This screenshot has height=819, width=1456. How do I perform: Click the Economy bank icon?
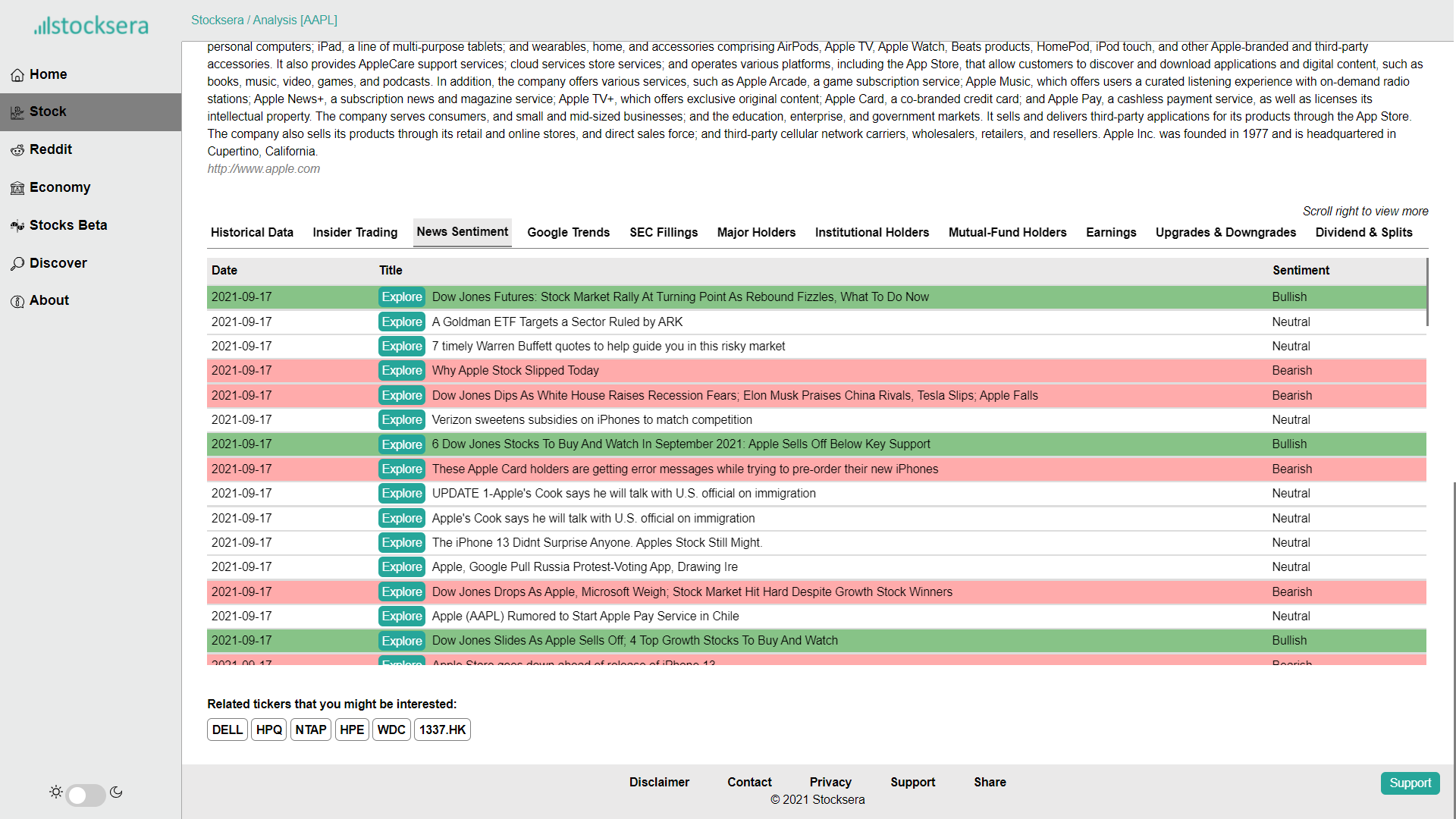click(17, 188)
